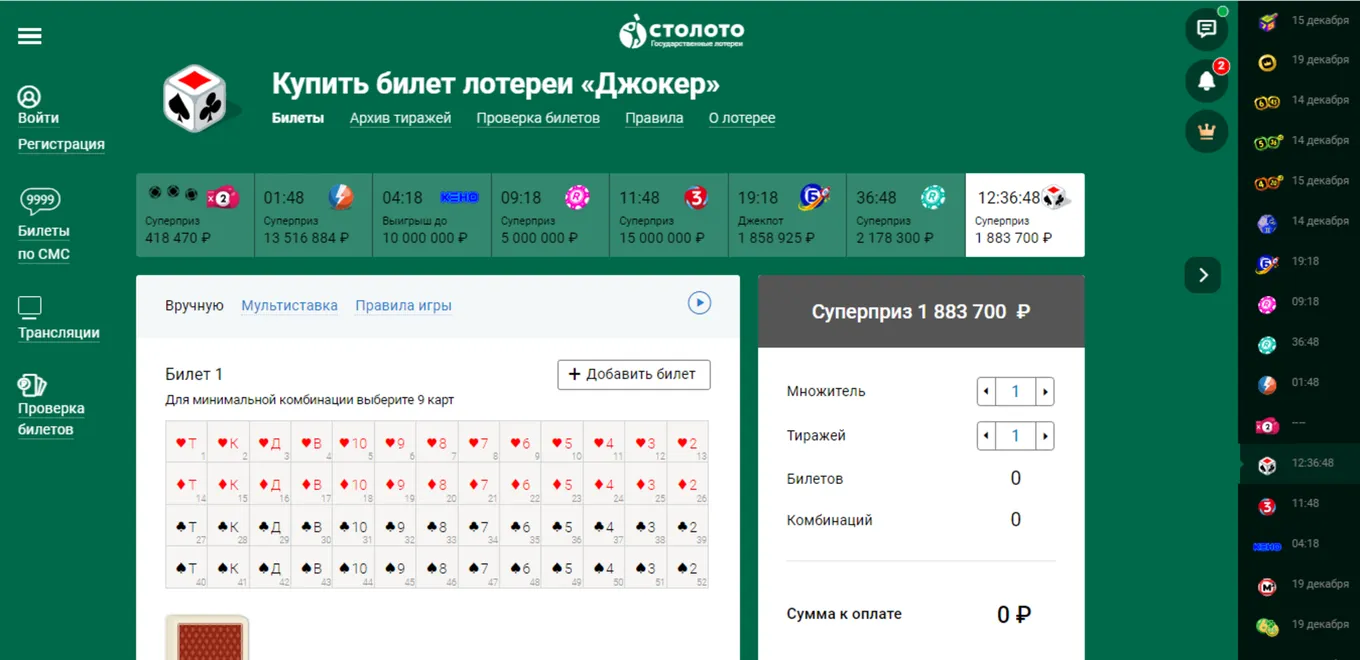Select lottery tile with superprize 418 470 ₽
Screen dimensions: 1360x660
coord(195,215)
